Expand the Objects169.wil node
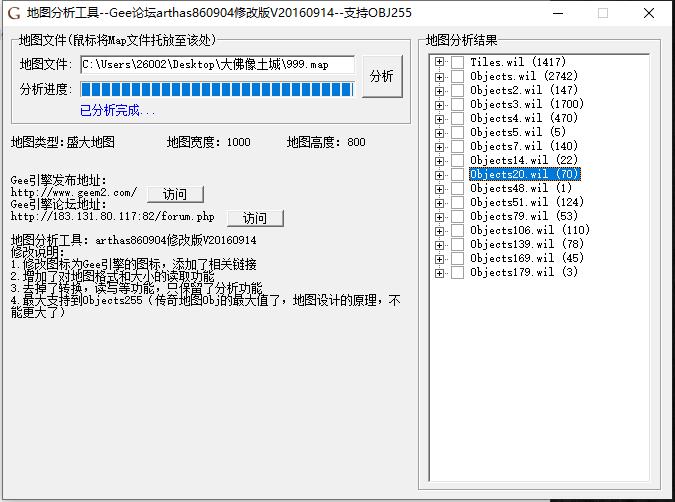This screenshot has width=675, height=502. 439,259
